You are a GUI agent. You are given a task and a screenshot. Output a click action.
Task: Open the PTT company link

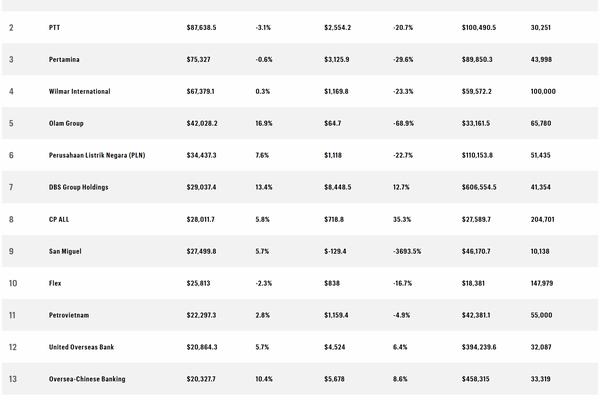(54, 28)
